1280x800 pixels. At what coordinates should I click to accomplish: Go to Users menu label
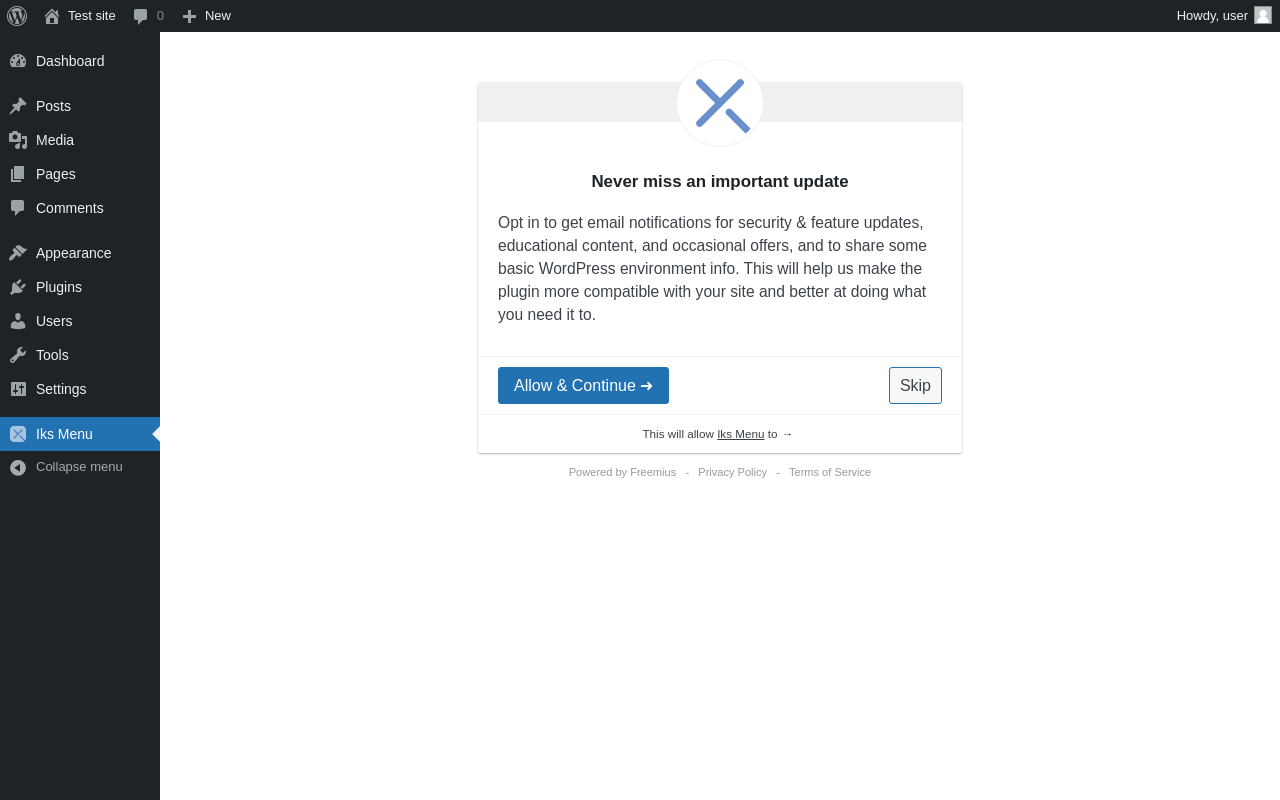tap(54, 321)
